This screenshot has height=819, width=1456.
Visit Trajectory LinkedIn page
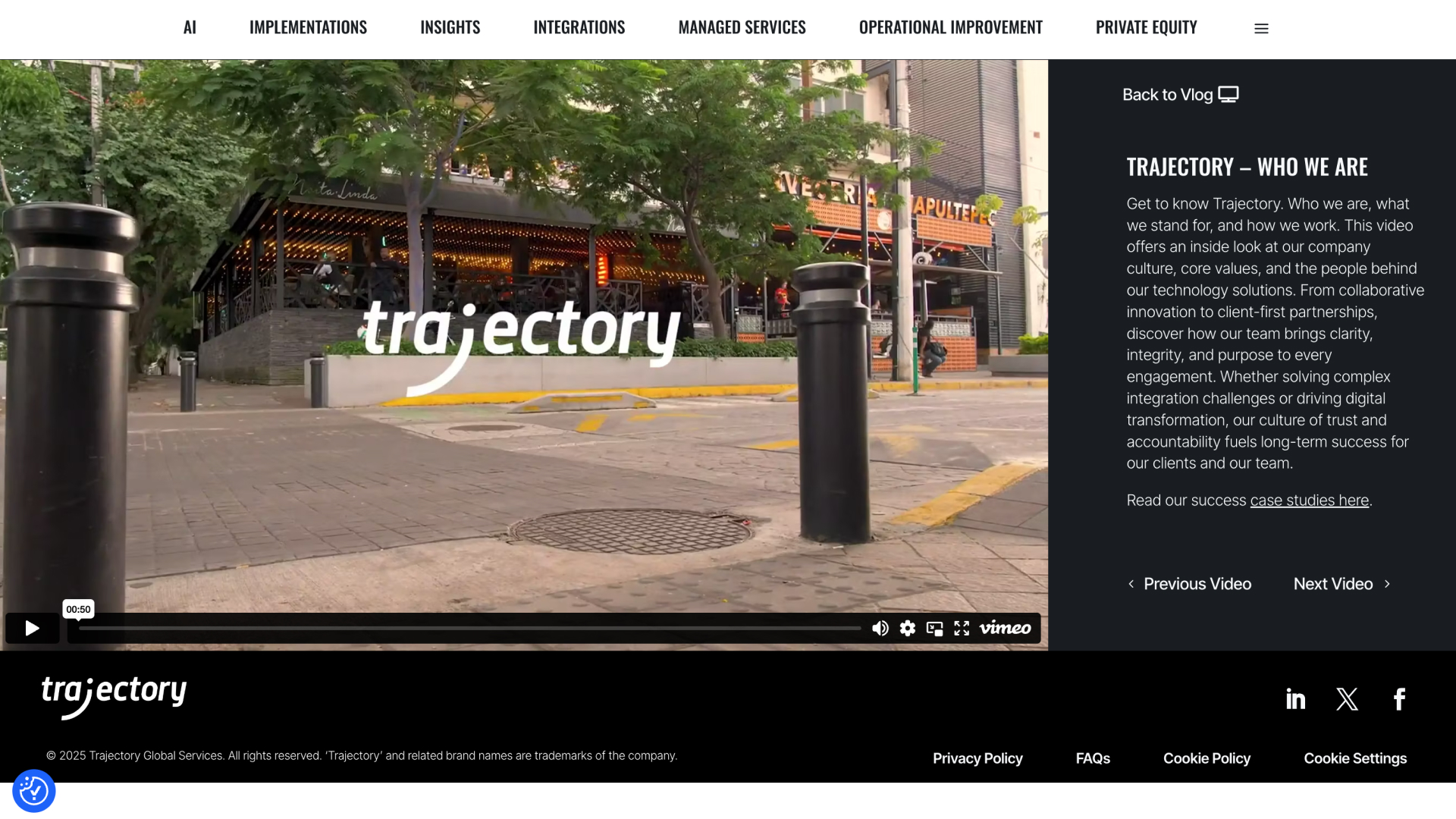[x=1295, y=698]
